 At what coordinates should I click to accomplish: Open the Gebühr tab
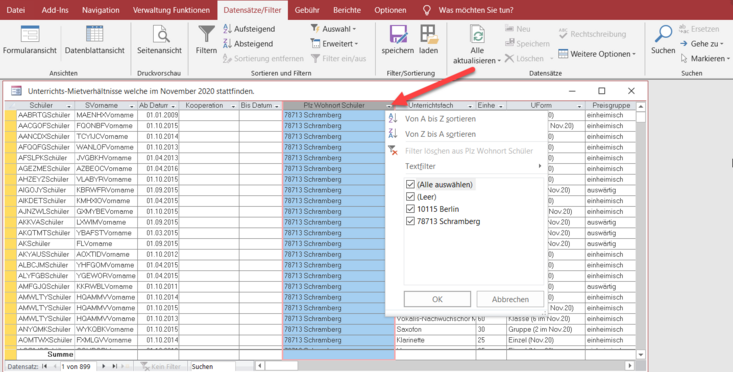click(x=307, y=10)
